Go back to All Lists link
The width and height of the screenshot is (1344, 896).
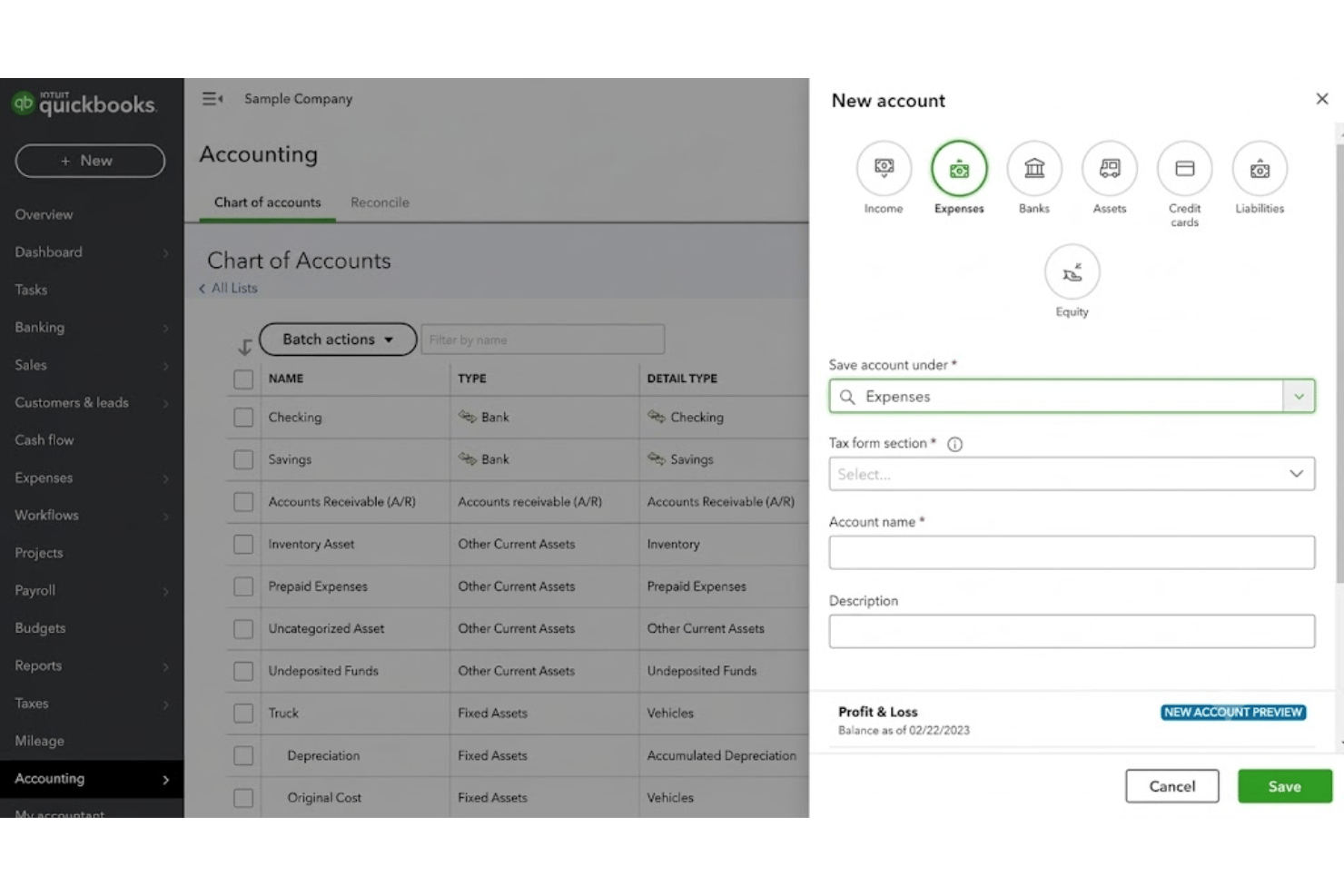[x=229, y=288]
